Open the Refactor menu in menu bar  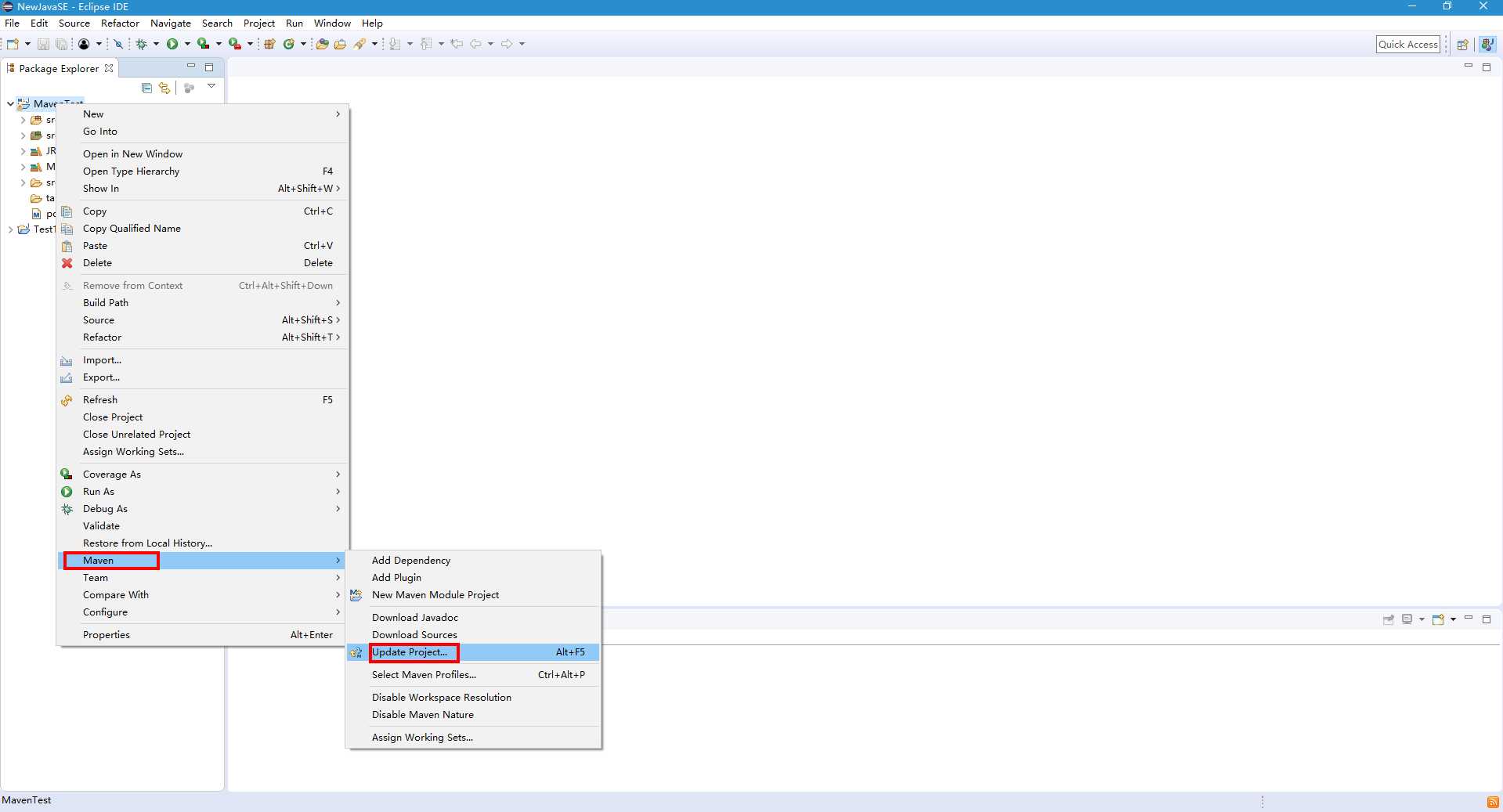point(120,23)
